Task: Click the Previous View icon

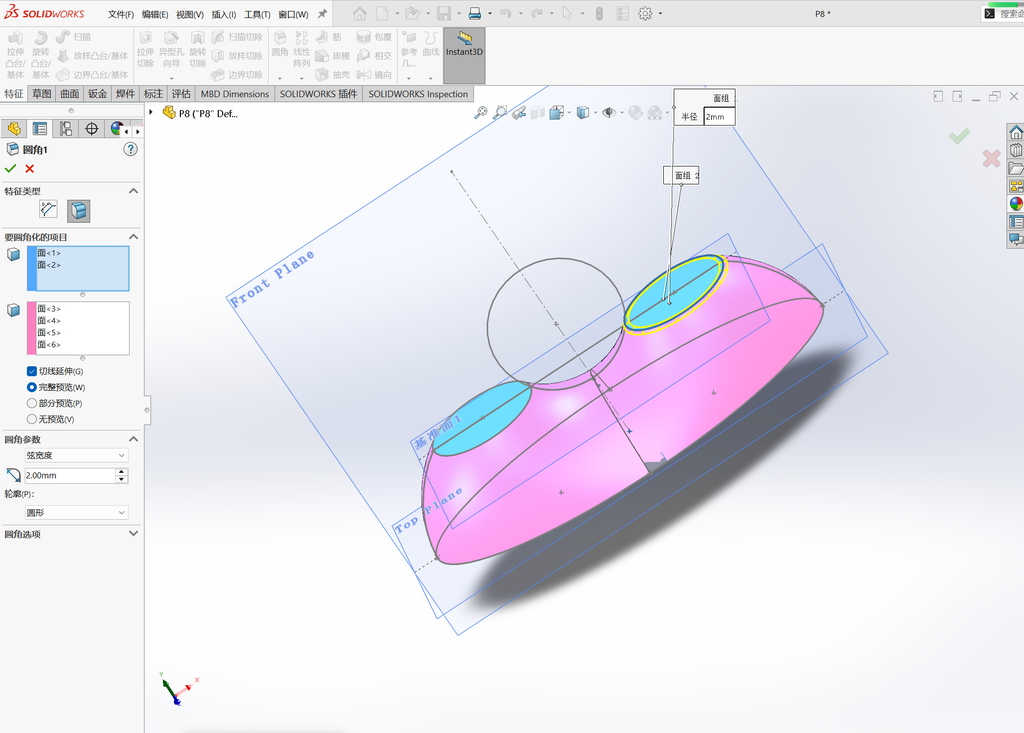Action: coord(519,112)
